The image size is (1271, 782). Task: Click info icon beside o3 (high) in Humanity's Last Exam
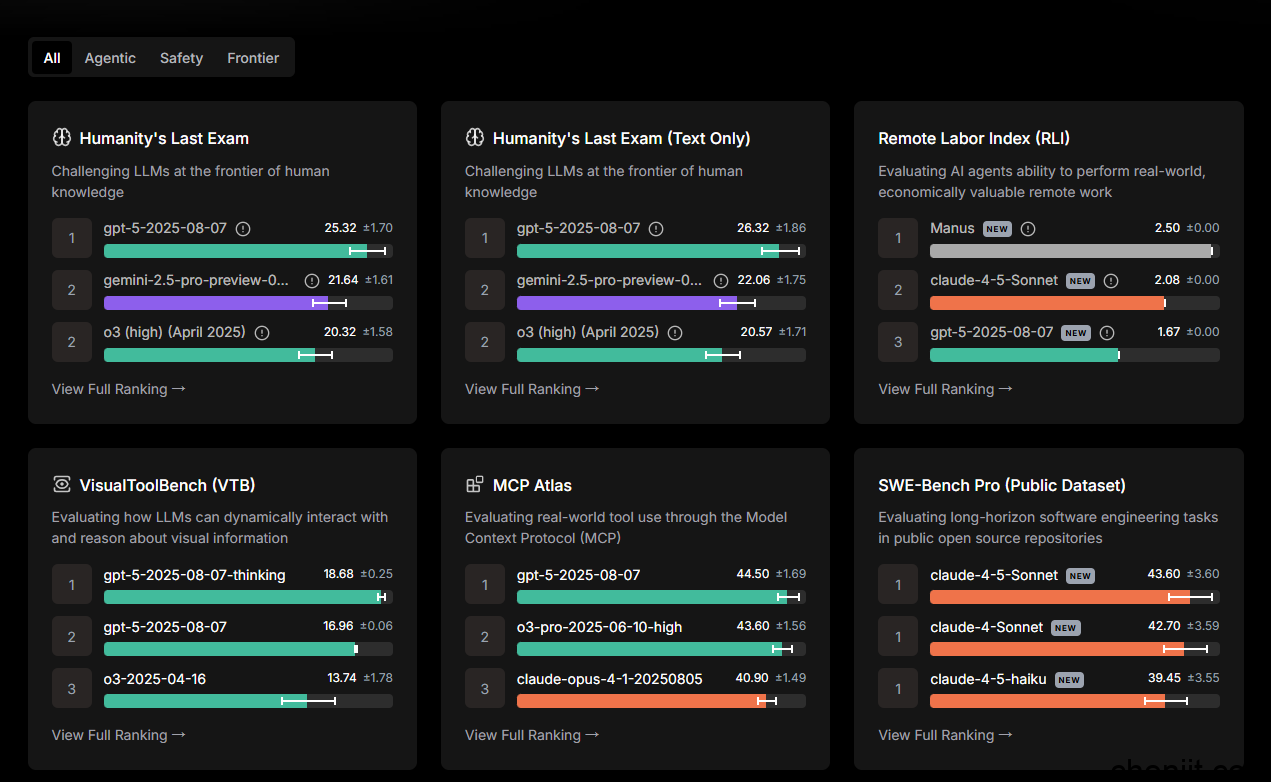point(262,333)
